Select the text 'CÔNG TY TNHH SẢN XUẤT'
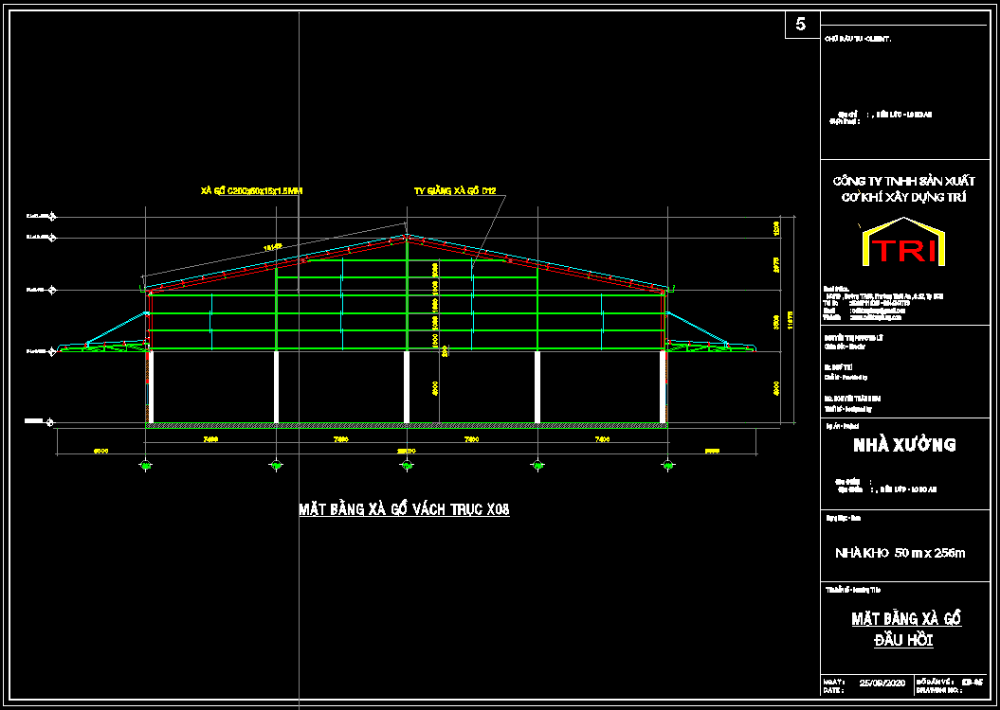Screen dimensions: 1000x710 pyautogui.click(x=904, y=182)
